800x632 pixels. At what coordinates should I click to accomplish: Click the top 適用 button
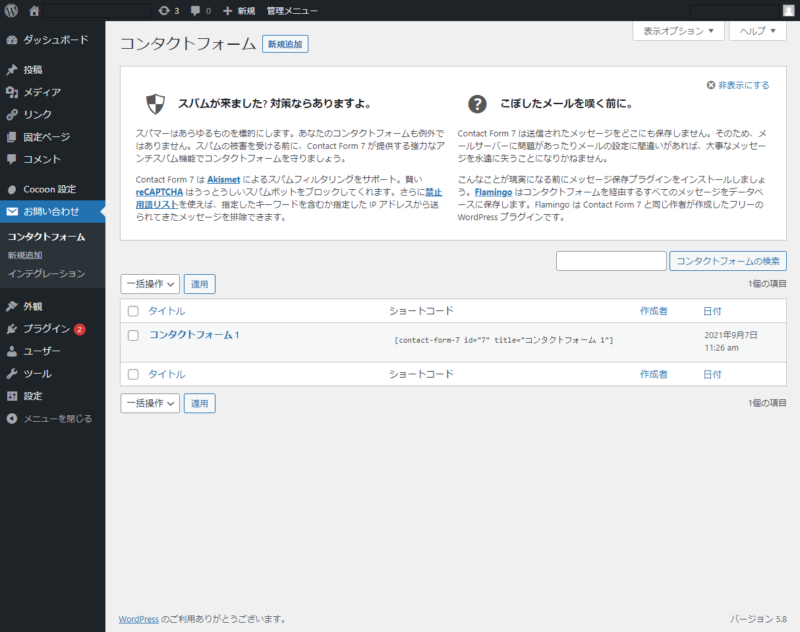(199, 284)
